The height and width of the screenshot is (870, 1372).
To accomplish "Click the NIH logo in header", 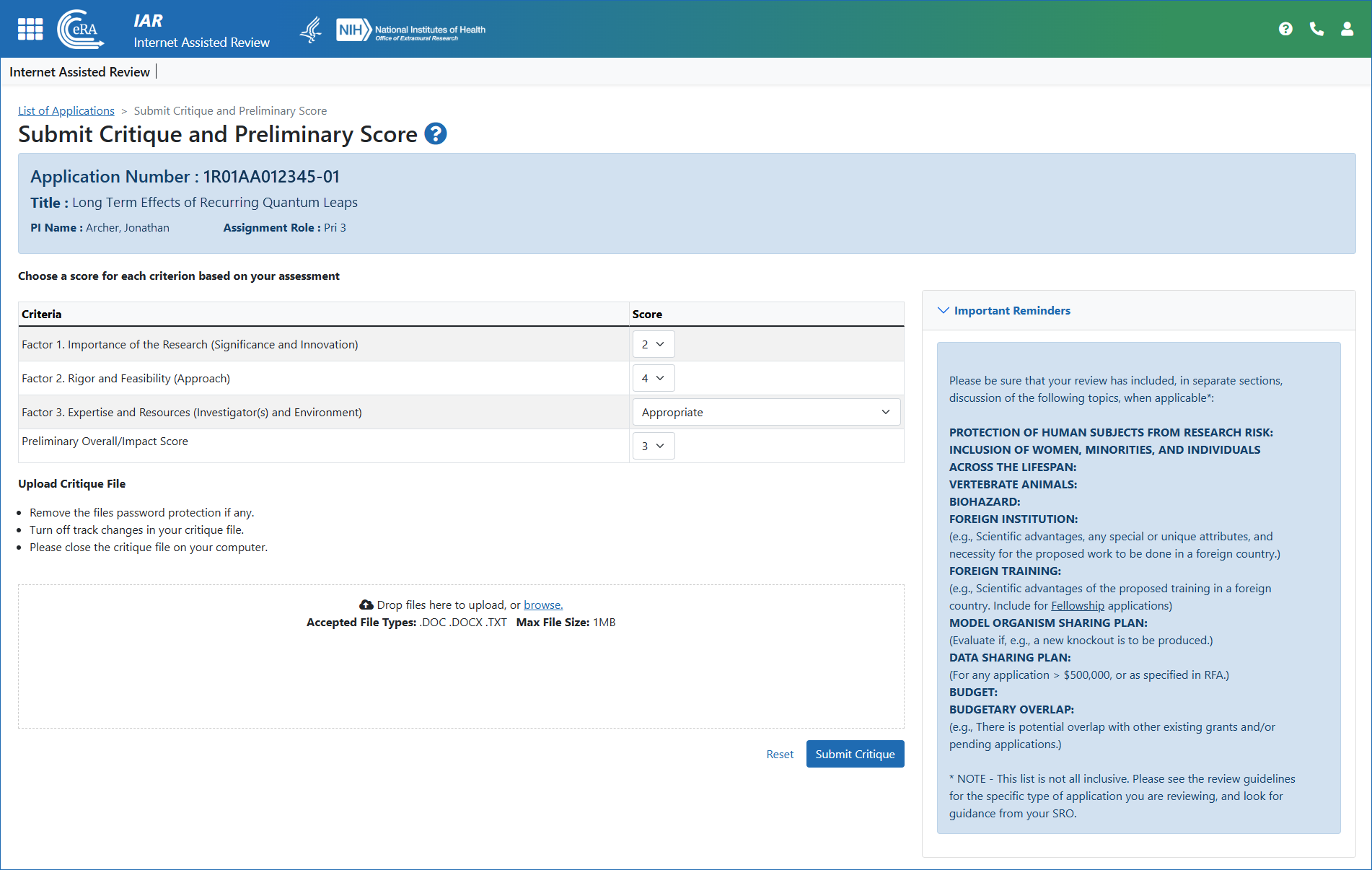I will (410, 30).
